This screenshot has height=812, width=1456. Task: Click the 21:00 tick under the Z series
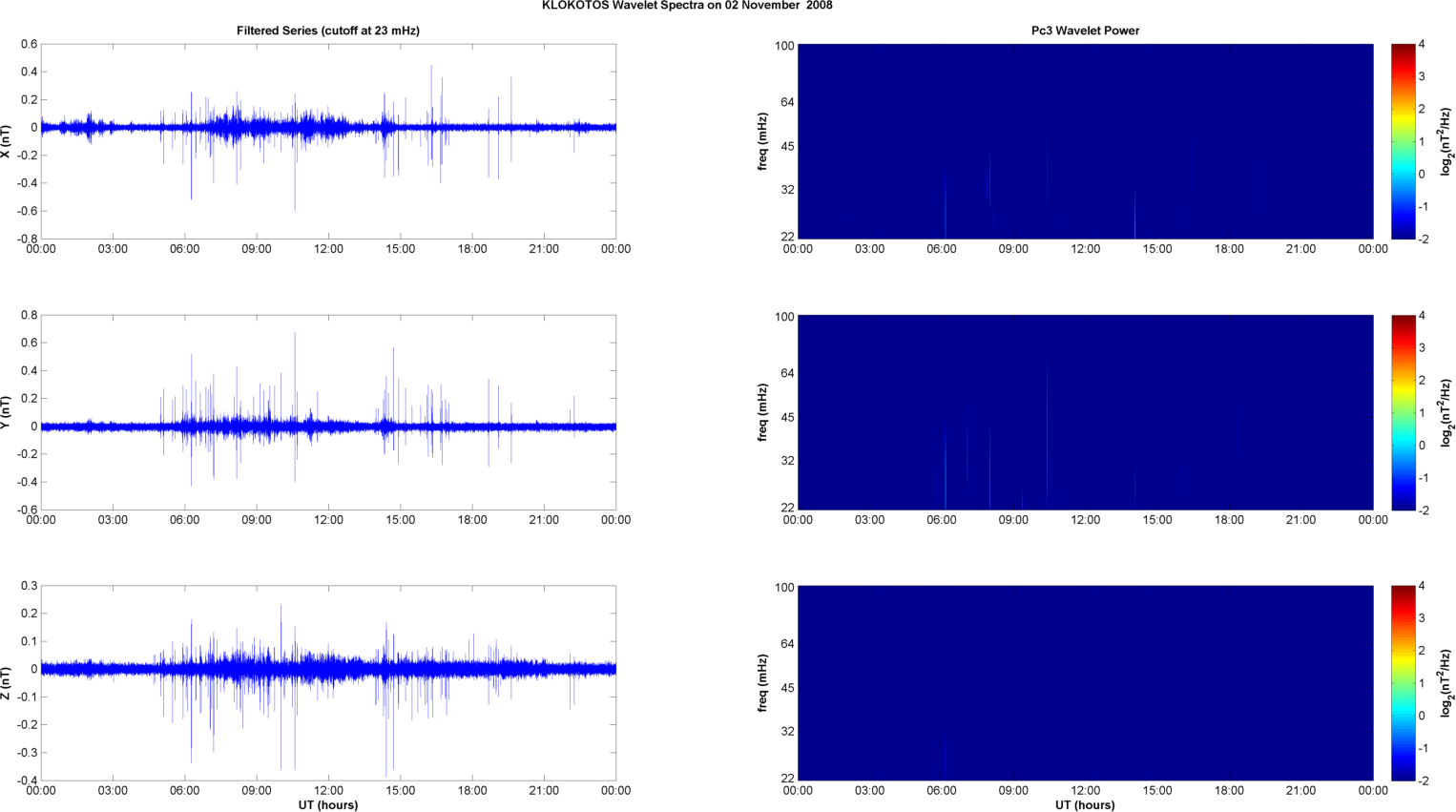point(544,791)
